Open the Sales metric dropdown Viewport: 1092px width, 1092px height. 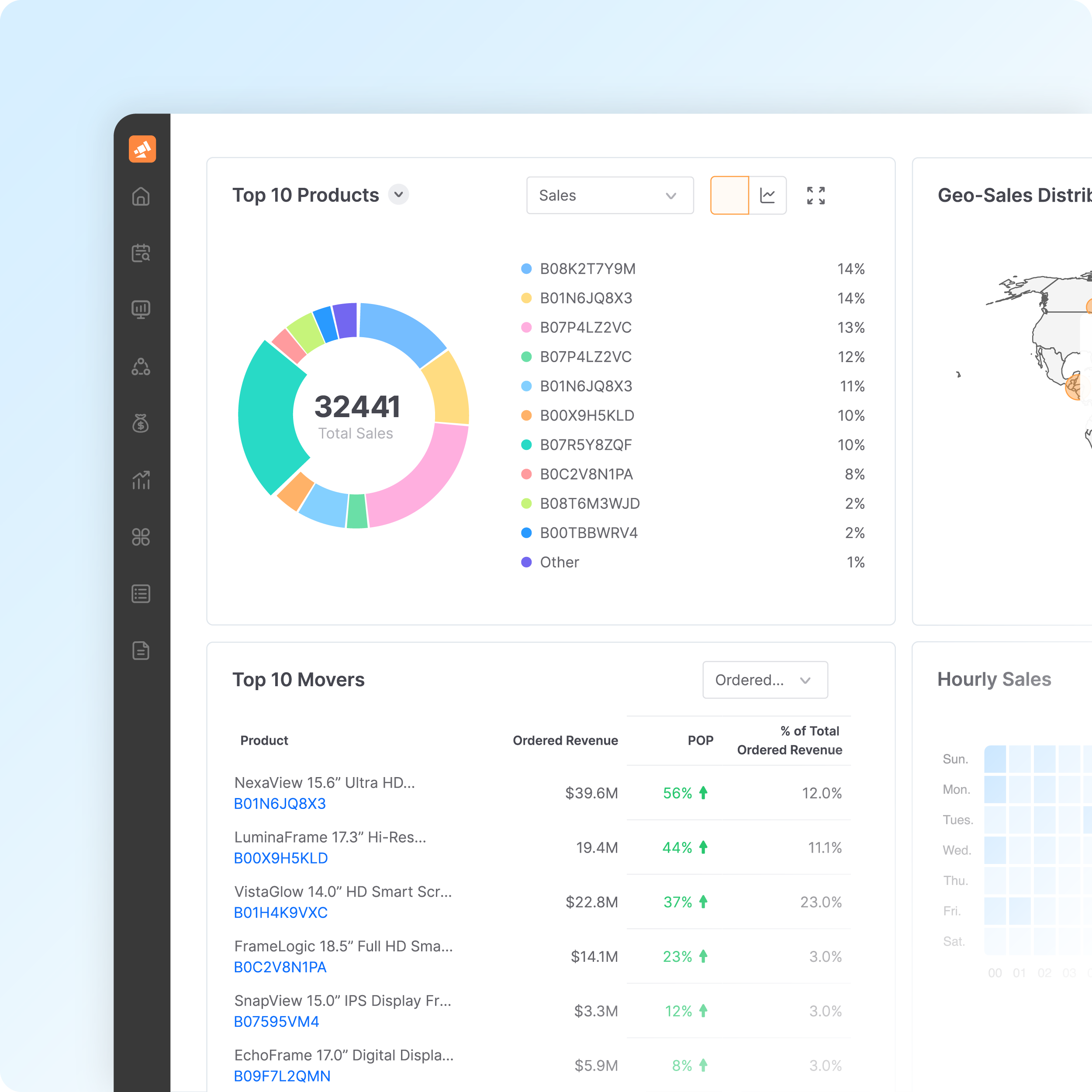coord(609,196)
